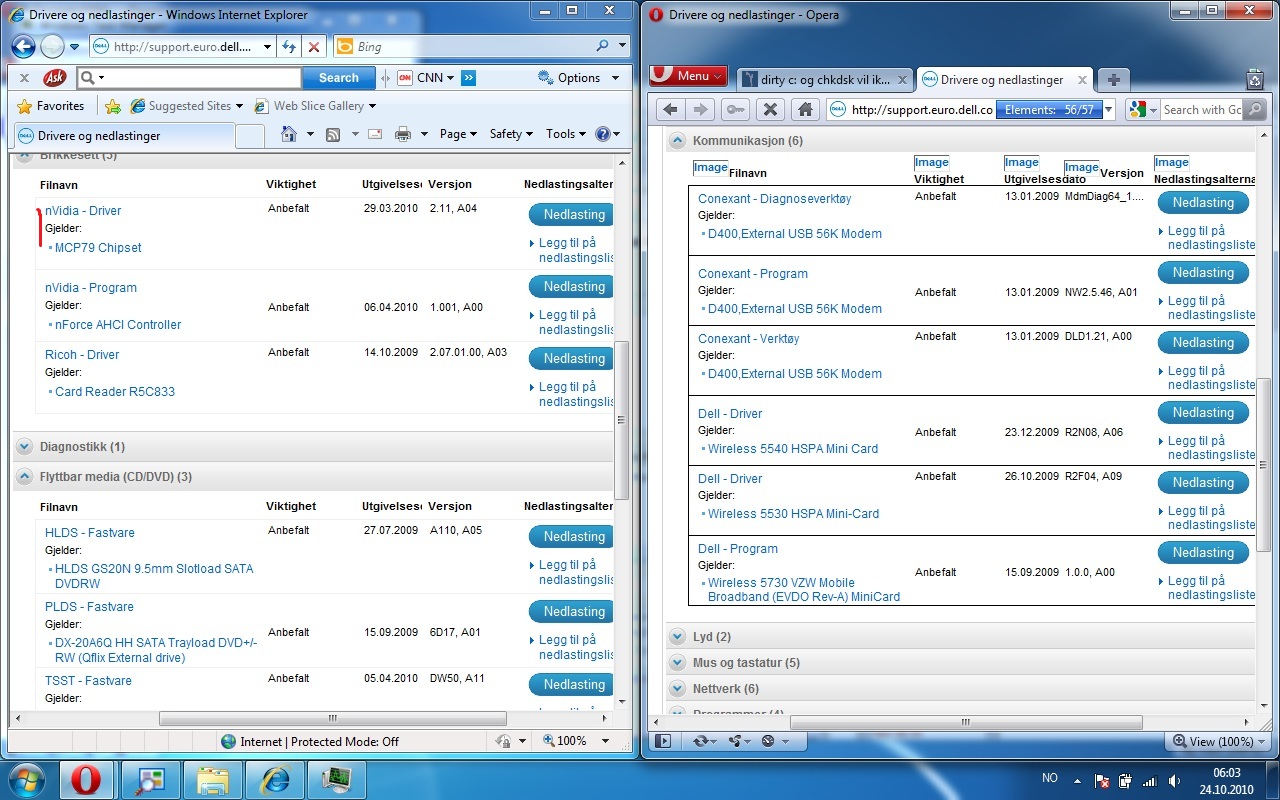Open the Ricoh - Driver link
This screenshot has height=800, width=1280.
point(82,355)
